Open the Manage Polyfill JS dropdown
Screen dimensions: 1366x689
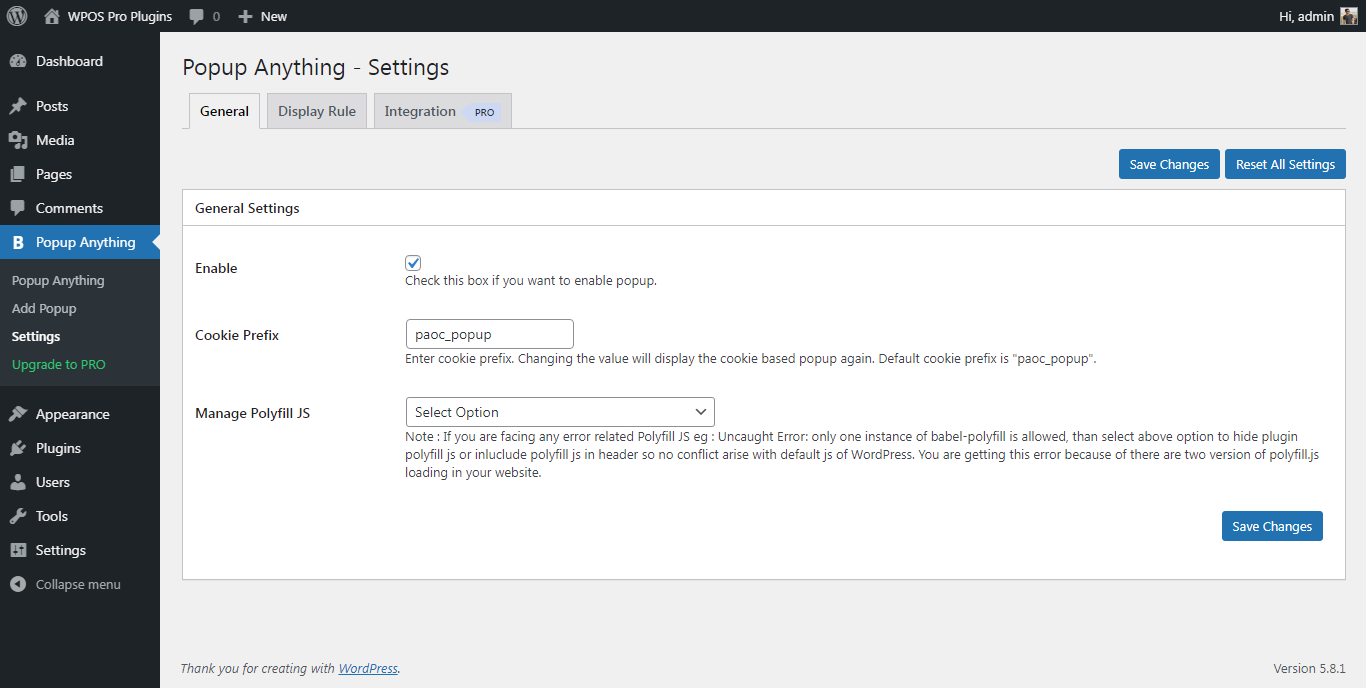[x=559, y=412]
